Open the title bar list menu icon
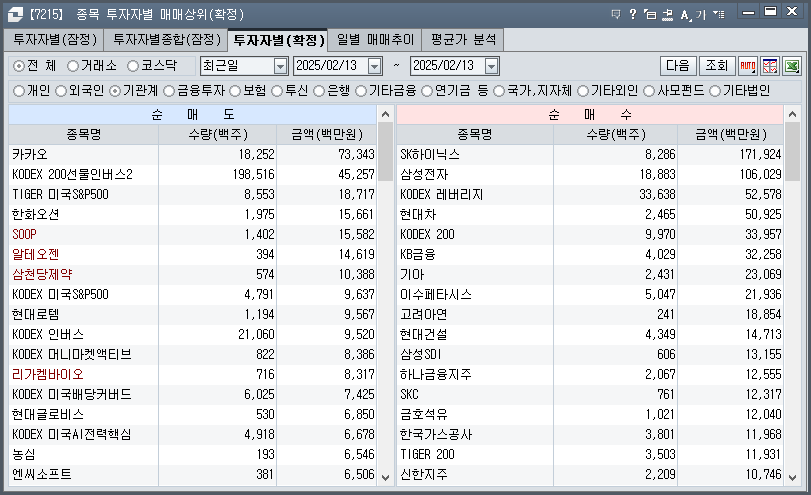This screenshot has width=811, height=495. [718, 14]
